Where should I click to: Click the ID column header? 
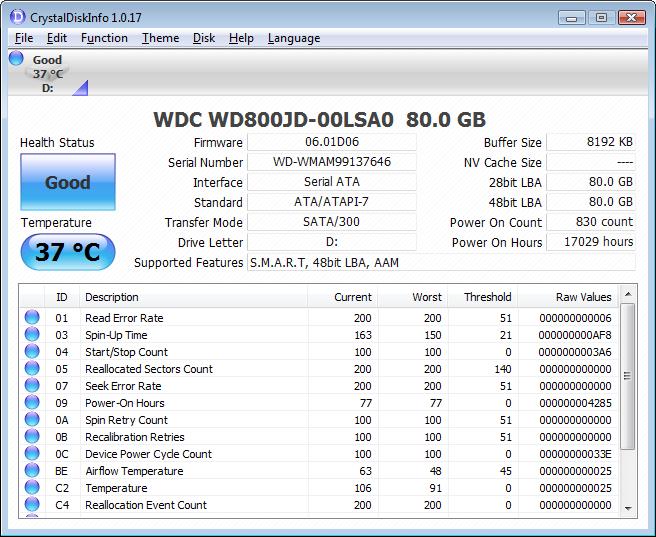pyautogui.click(x=62, y=297)
